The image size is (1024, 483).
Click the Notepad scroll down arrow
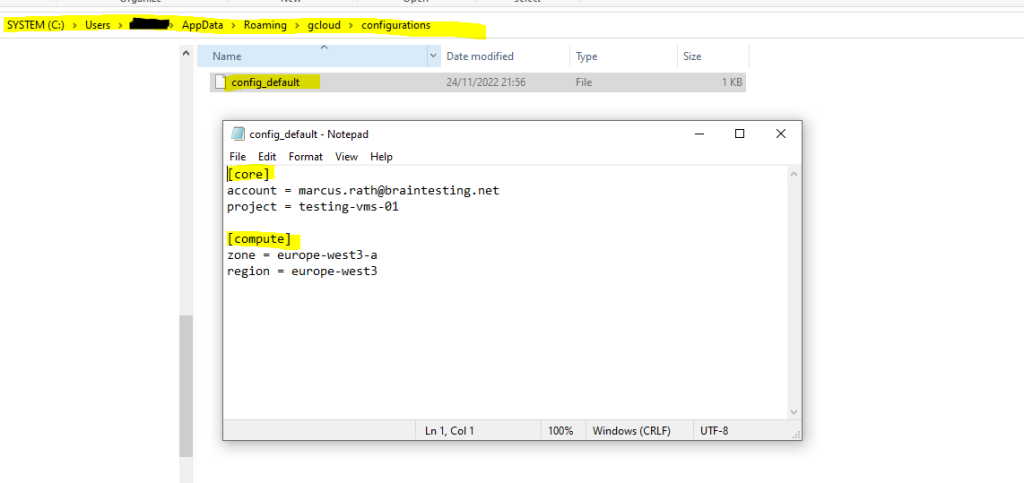click(794, 412)
